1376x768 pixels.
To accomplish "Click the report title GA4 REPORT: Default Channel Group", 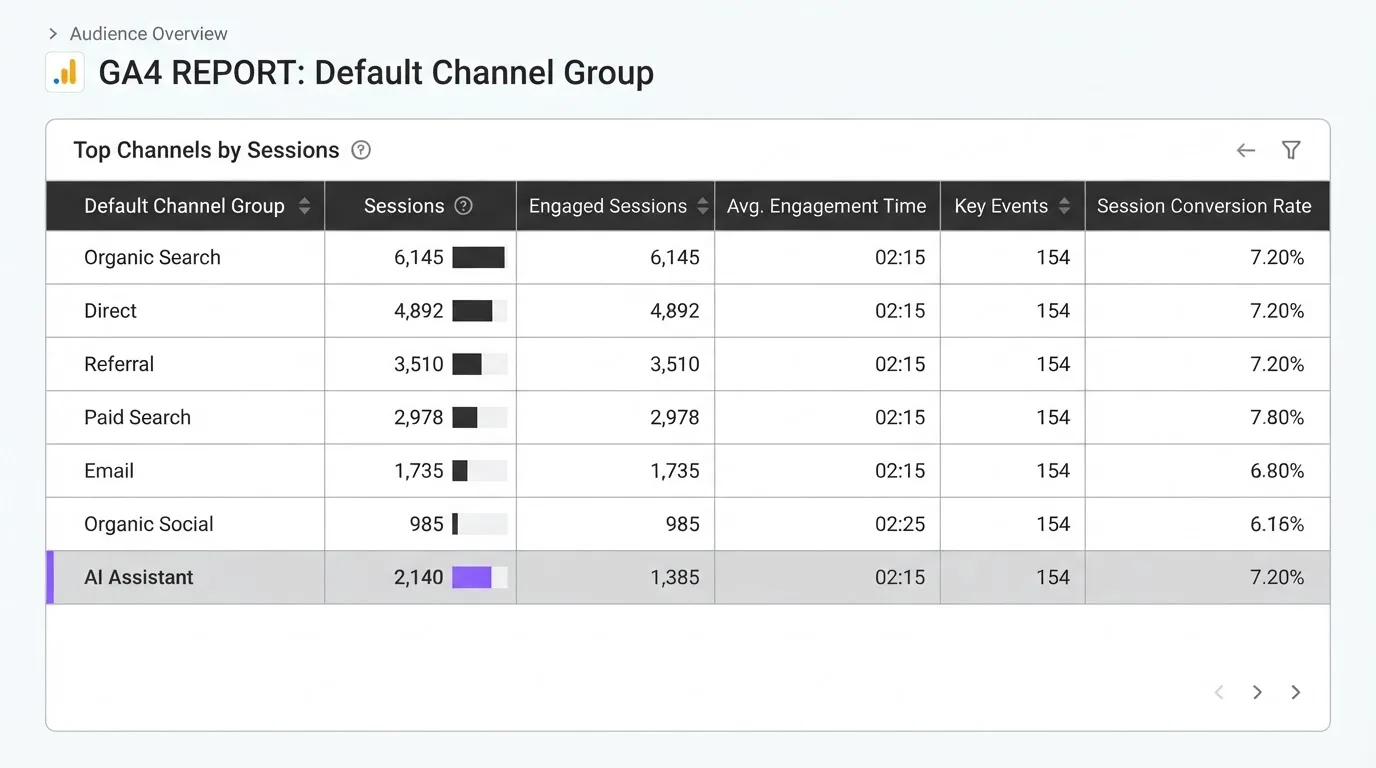I will (x=376, y=73).
